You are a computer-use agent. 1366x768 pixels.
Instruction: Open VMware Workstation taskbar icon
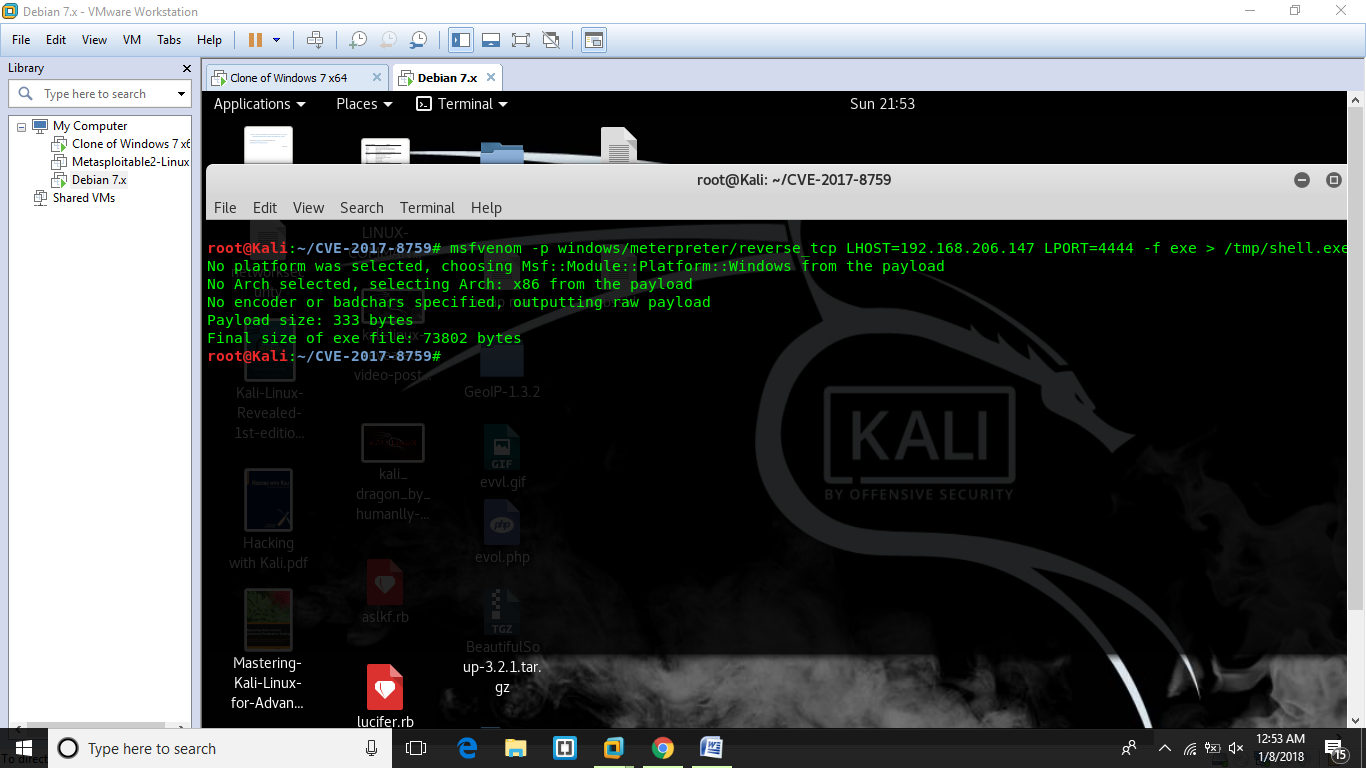pyautogui.click(x=614, y=748)
